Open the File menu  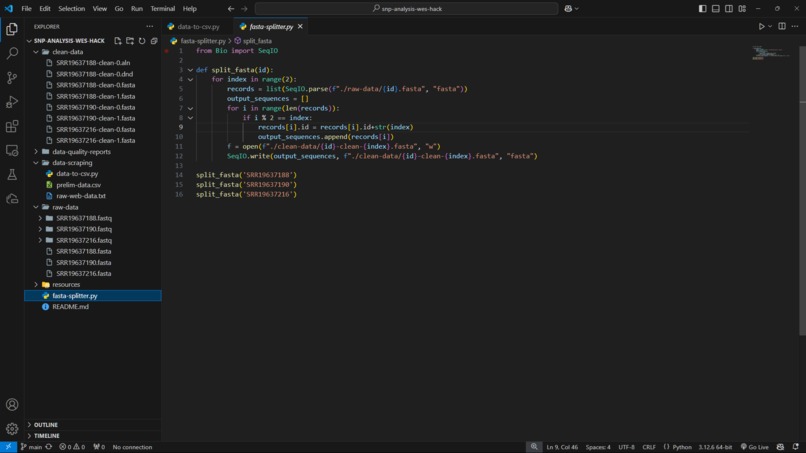[26, 9]
